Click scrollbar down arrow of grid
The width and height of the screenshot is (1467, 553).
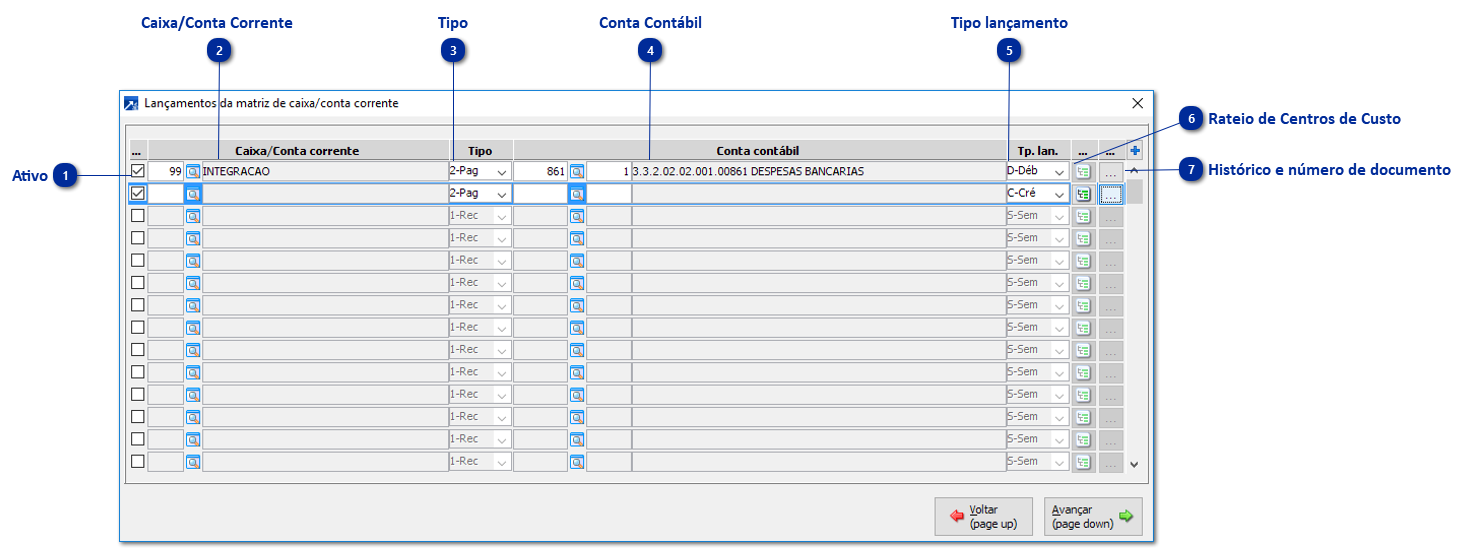1134,464
